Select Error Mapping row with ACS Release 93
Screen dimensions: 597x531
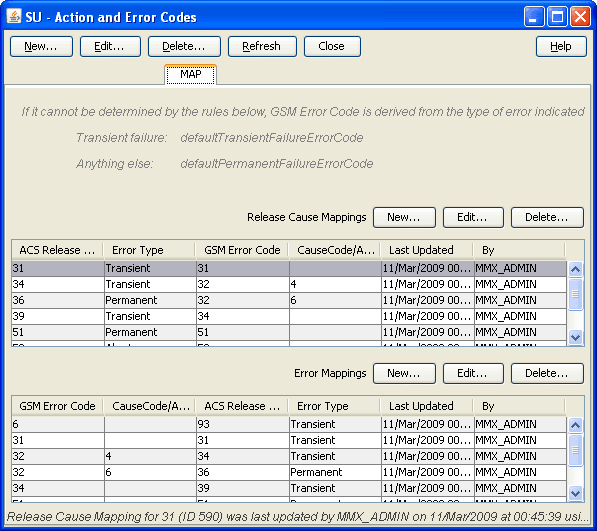[x=289, y=424]
